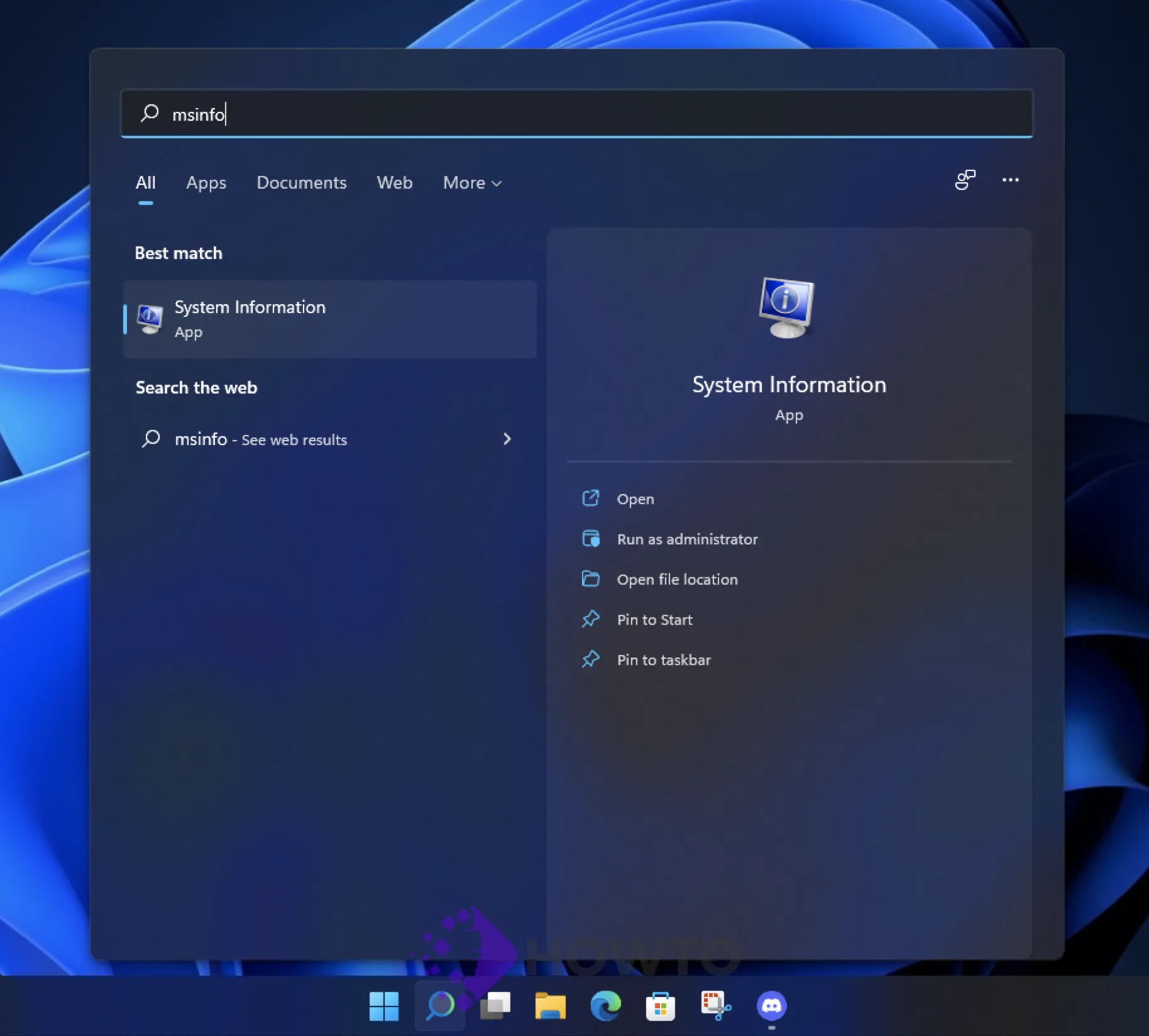Choose Run as administrator
1149x1036 pixels.
click(x=687, y=539)
